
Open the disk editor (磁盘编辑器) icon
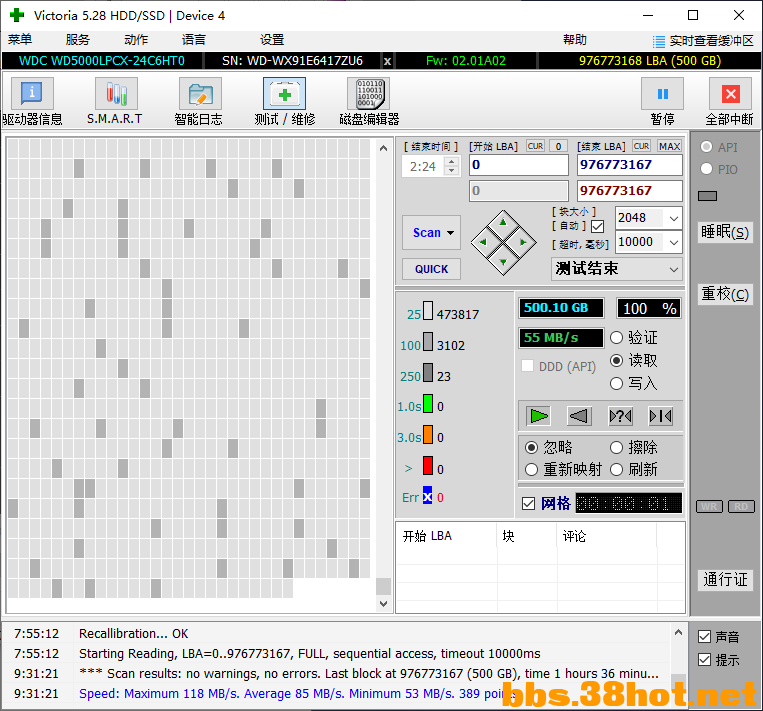coord(369,94)
